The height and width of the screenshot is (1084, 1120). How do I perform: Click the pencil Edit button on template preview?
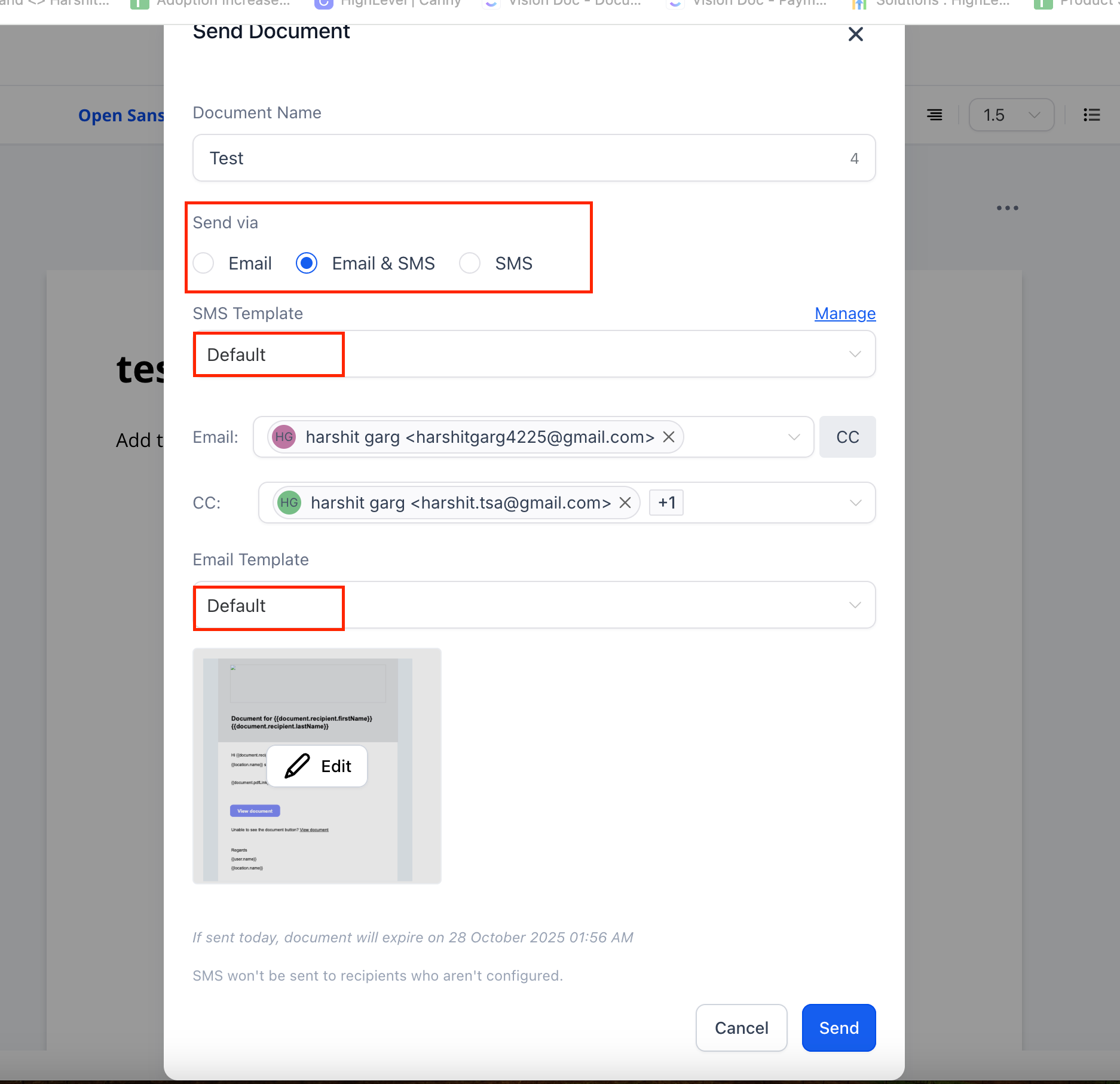coord(317,766)
